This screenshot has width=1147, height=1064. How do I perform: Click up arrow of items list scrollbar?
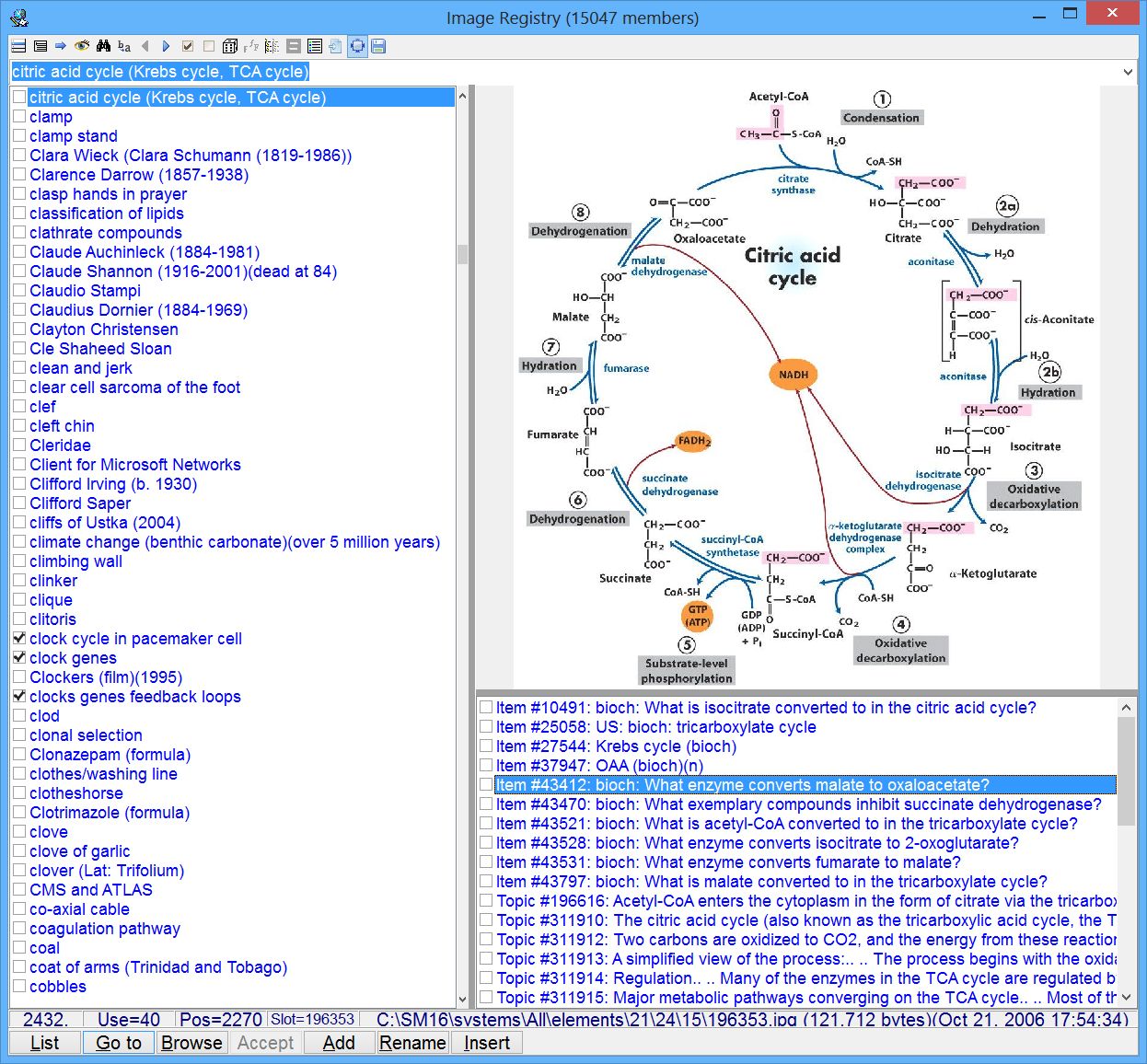pyautogui.click(x=1126, y=707)
